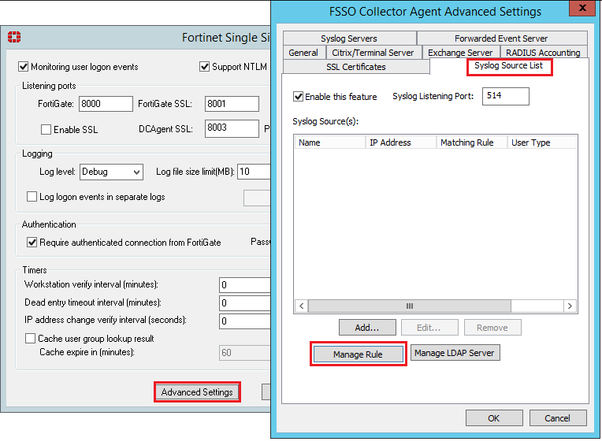
Task: Open the Log level Debug dropdown
Action: pos(111,172)
